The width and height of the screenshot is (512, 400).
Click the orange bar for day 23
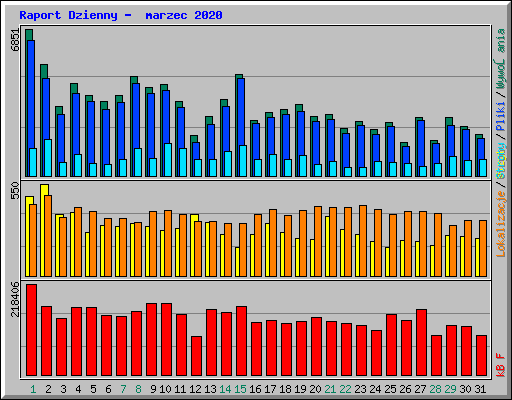click(363, 241)
